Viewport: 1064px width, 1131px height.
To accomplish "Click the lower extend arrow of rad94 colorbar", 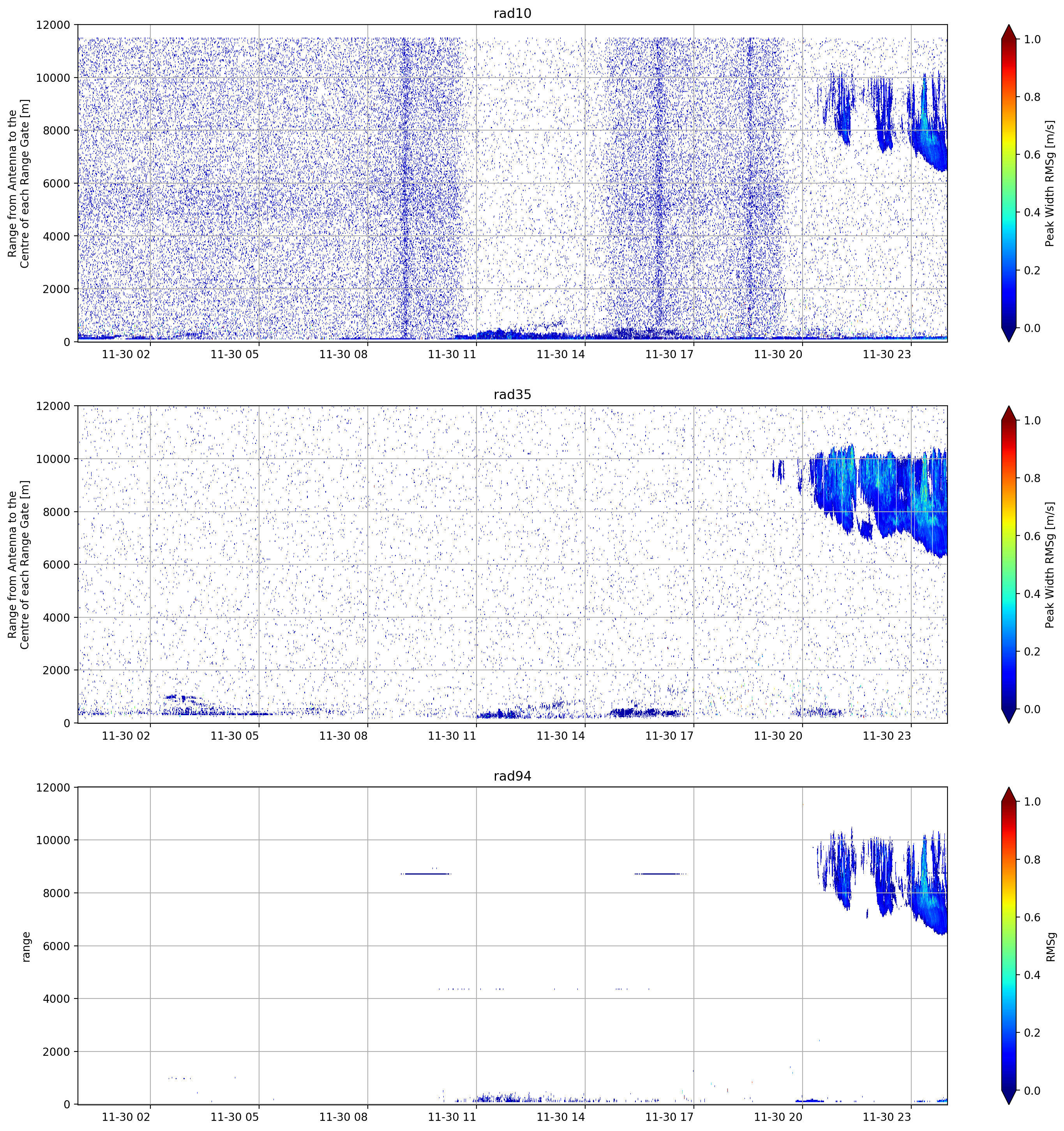I will tap(1008, 1097).
